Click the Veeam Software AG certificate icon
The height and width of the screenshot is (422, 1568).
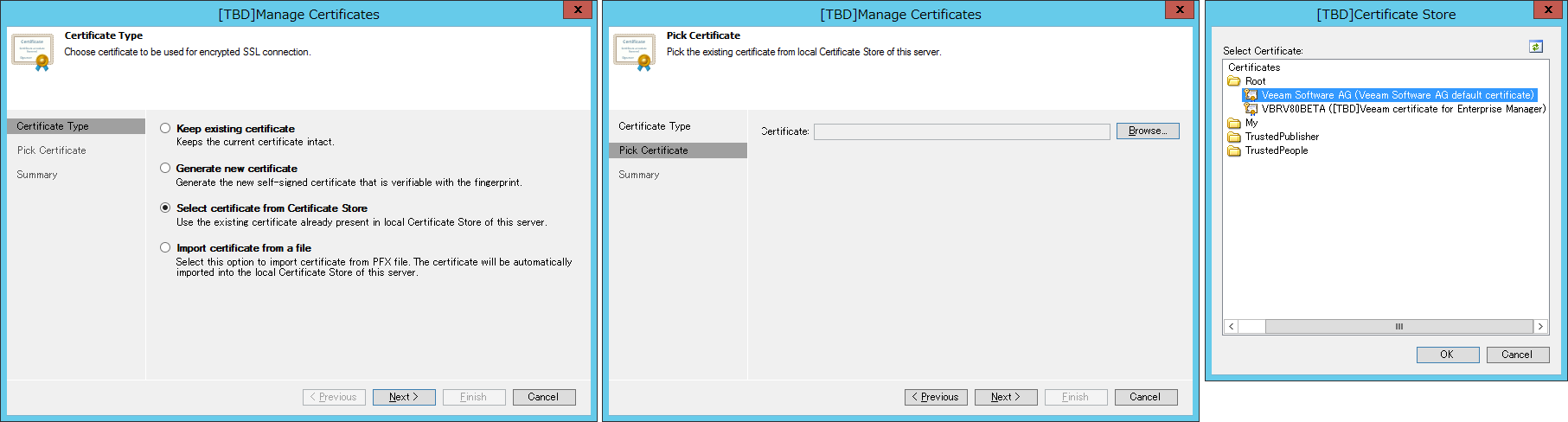1251,95
